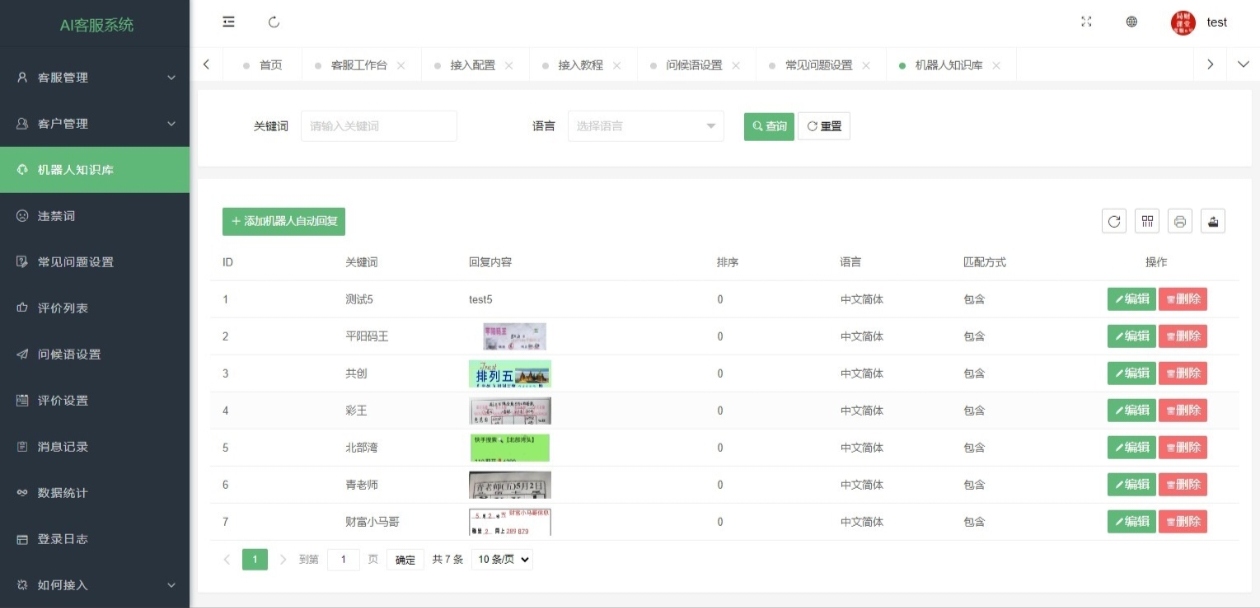Click 添加机器人自动回复 button
Screen dimensions: 1260x608
coord(284,221)
